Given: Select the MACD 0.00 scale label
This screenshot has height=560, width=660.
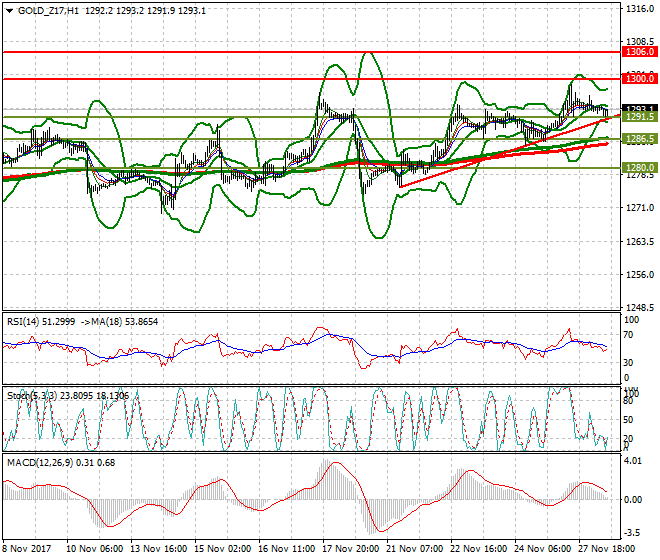Looking at the screenshot, I should [633, 500].
